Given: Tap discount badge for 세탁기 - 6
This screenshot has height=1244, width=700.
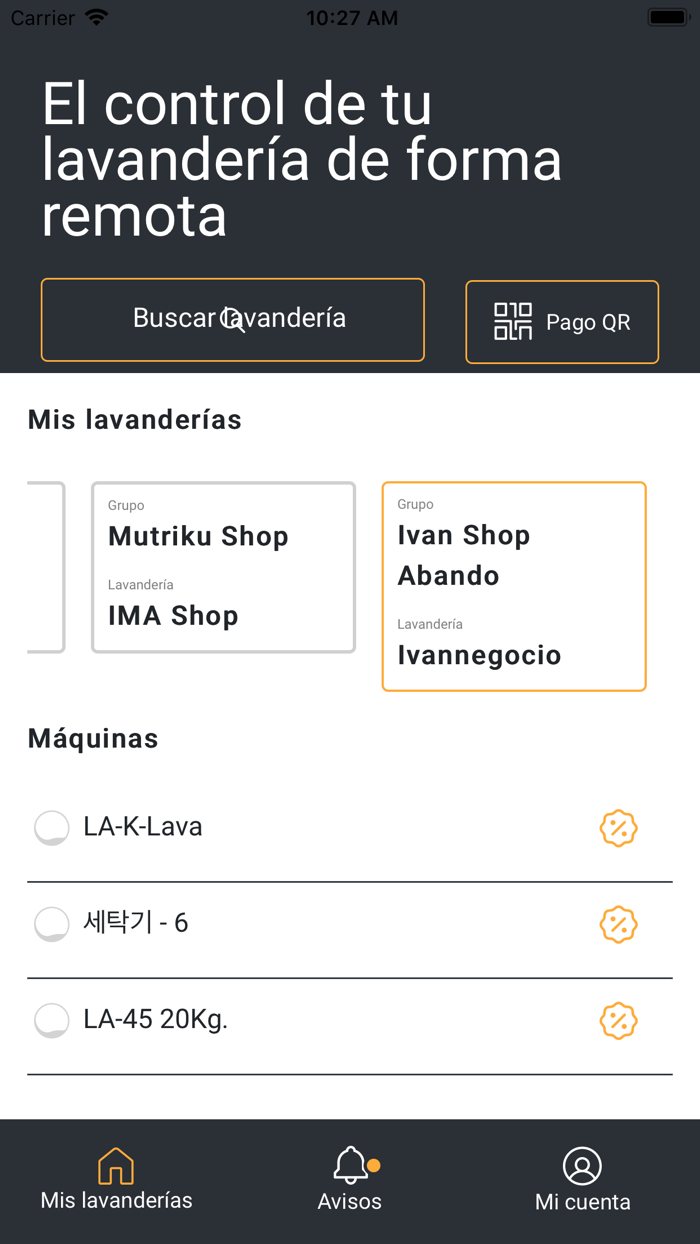Looking at the screenshot, I should (618, 924).
